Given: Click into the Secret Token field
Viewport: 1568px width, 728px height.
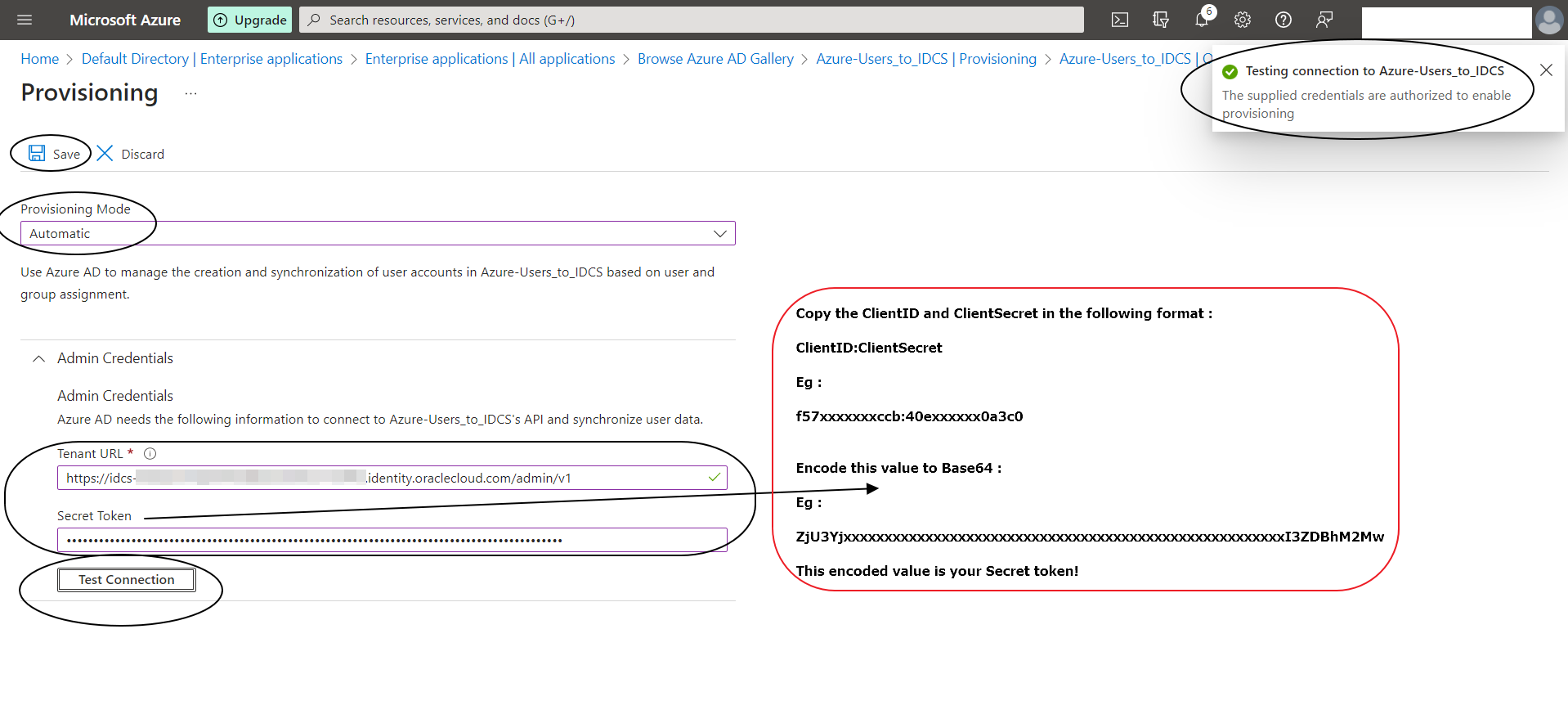Looking at the screenshot, I should tap(392, 540).
